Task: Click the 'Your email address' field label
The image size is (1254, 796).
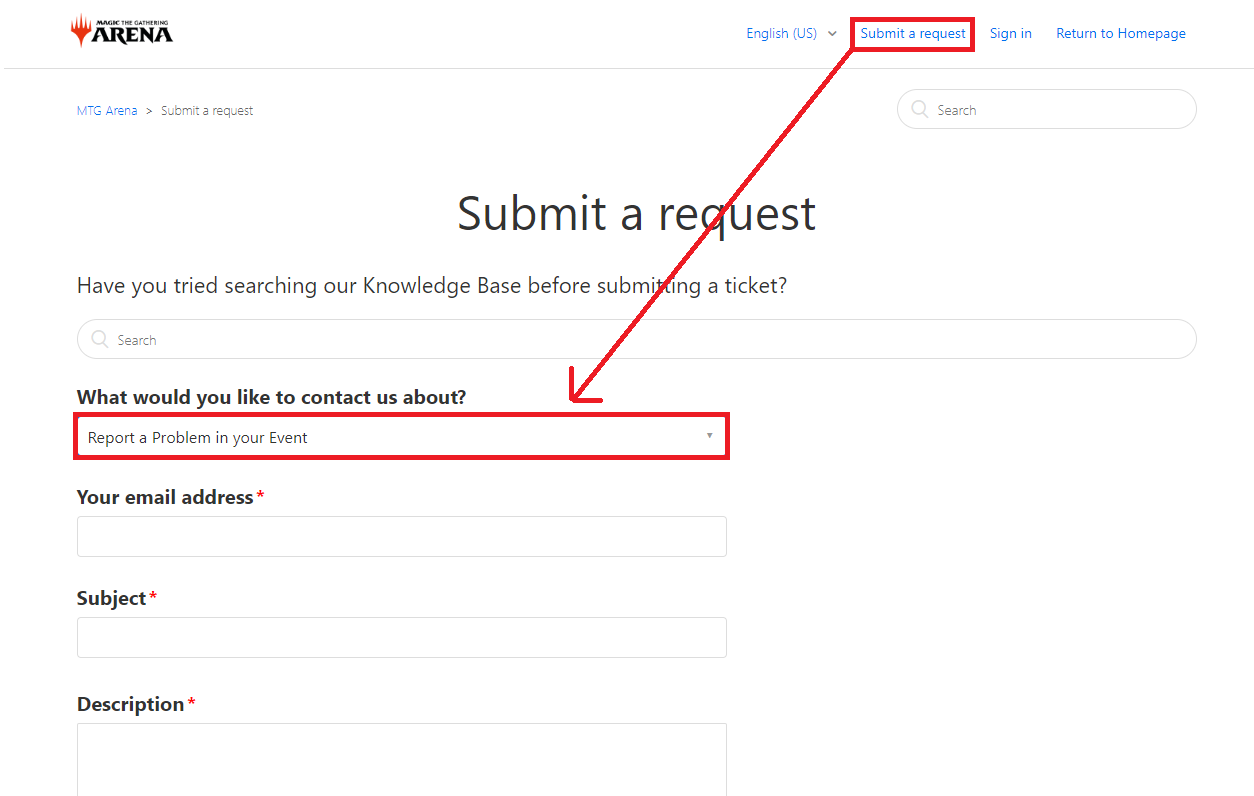Action: pyautogui.click(x=165, y=498)
